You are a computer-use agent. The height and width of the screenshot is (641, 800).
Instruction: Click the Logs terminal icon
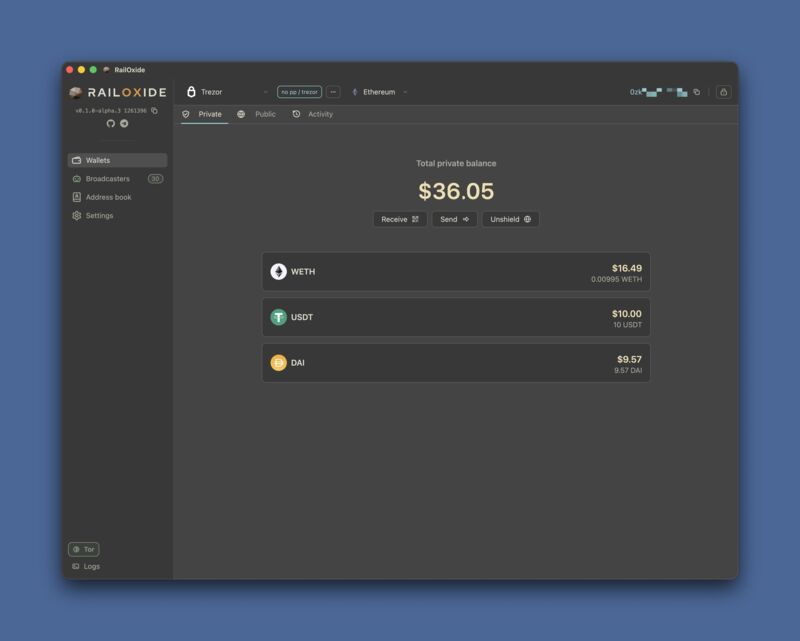point(76,566)
